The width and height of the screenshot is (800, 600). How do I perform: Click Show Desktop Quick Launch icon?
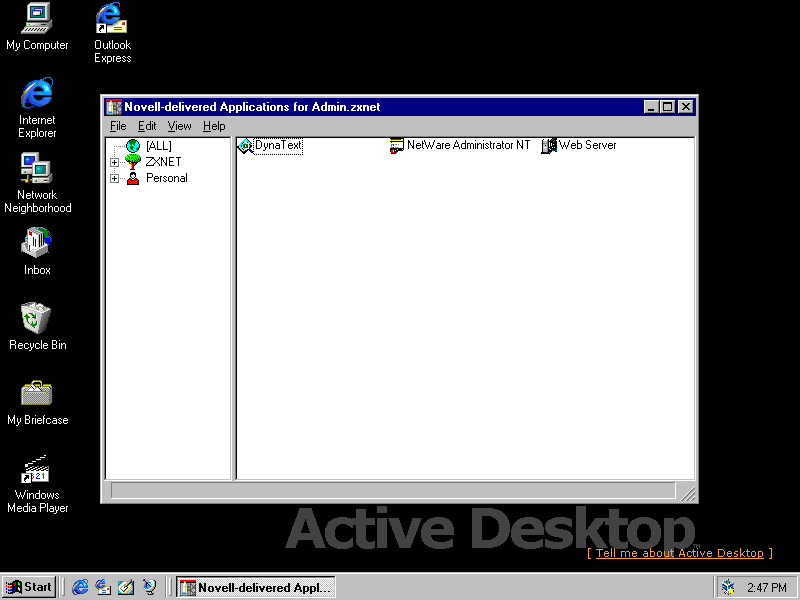[x=126, y=587]
